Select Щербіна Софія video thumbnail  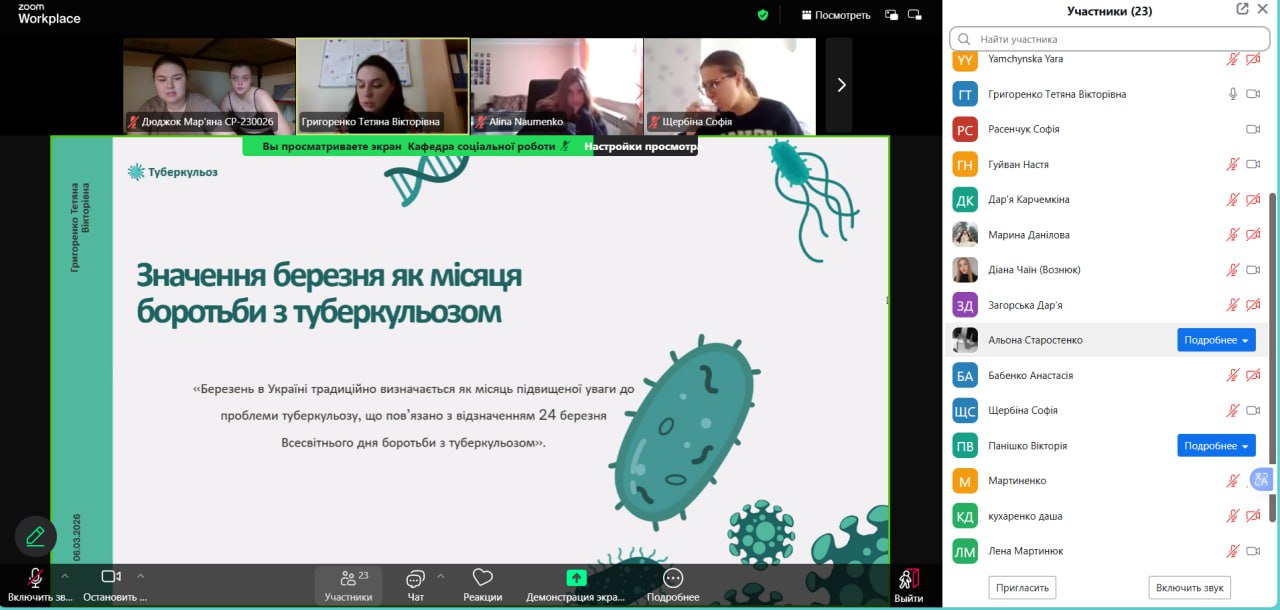(729, 86)
